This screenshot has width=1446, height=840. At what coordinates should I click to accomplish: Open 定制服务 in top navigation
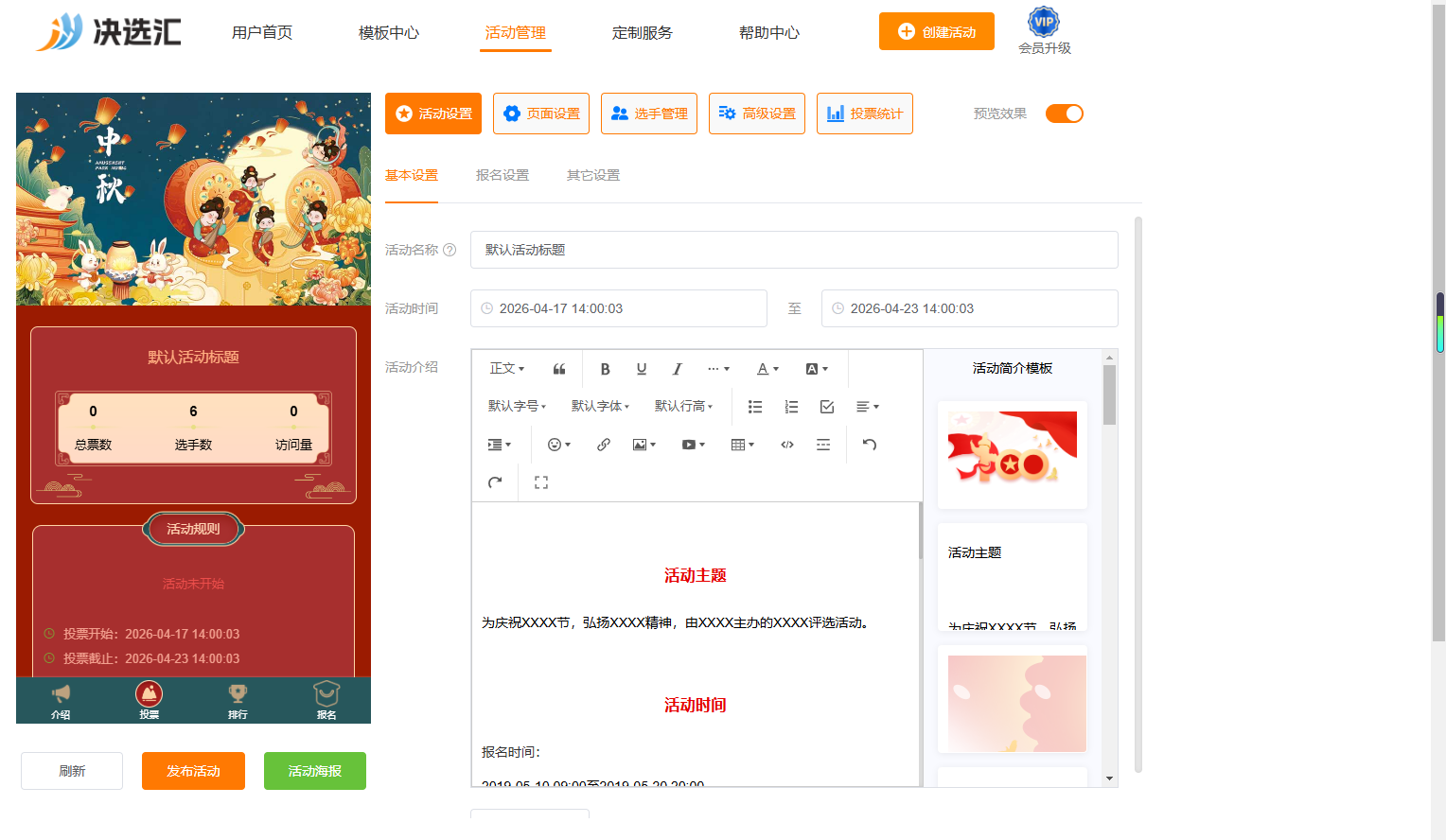pos(643,33)
